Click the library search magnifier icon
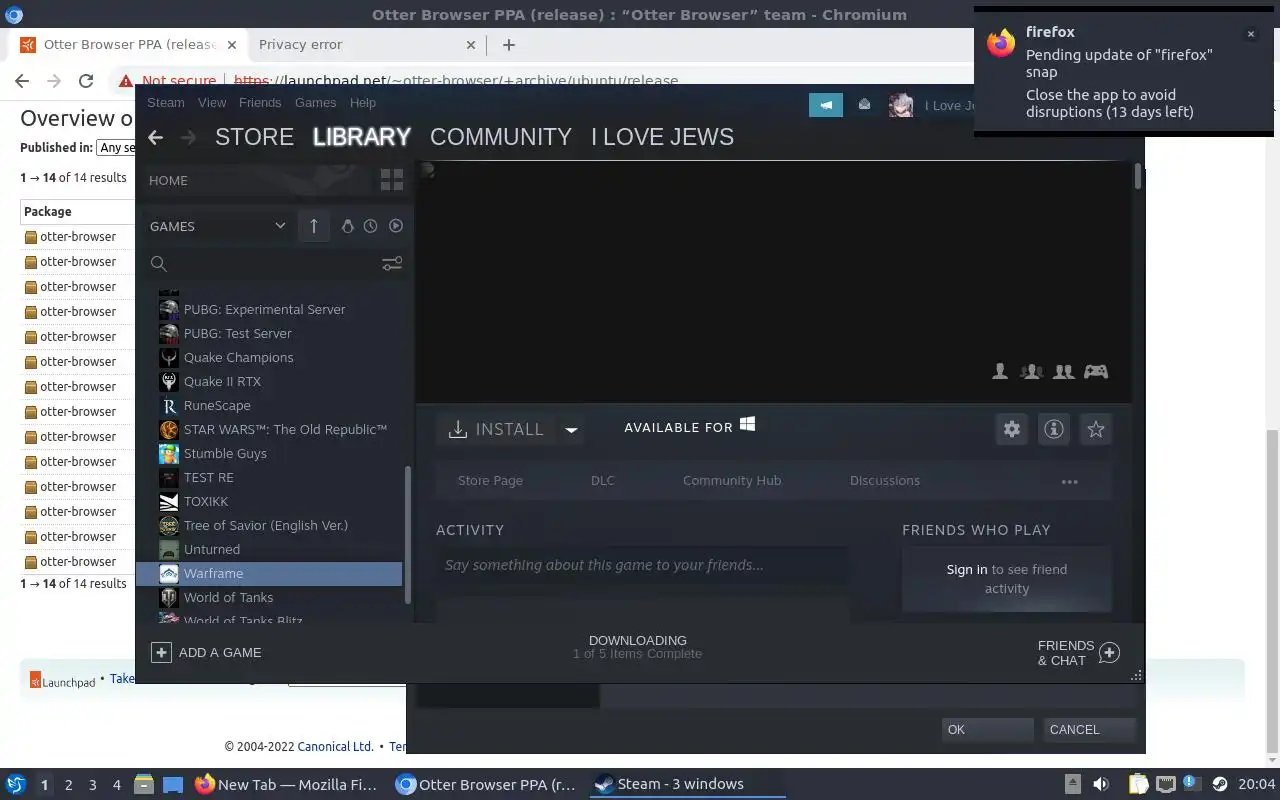Image resolution: width=1280 pixels, height=800 pixels. pos(158,263)
